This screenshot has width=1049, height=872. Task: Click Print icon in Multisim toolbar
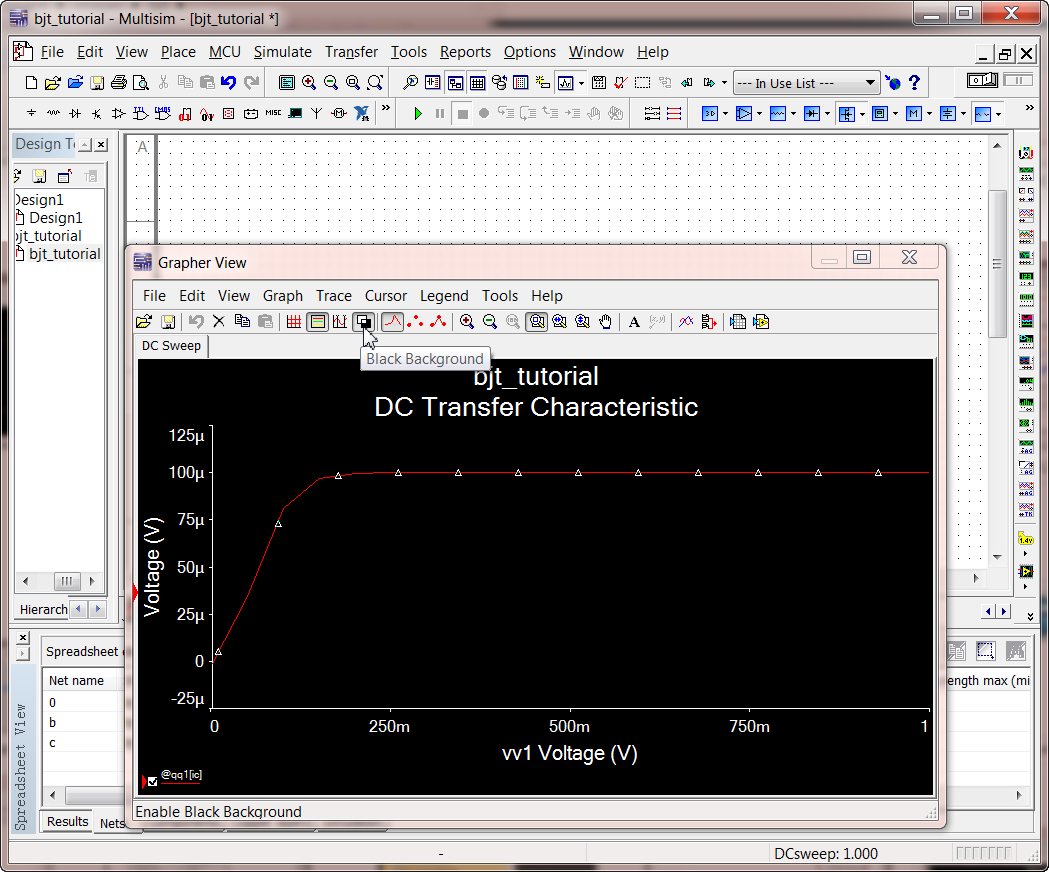[x=119, y=83]
